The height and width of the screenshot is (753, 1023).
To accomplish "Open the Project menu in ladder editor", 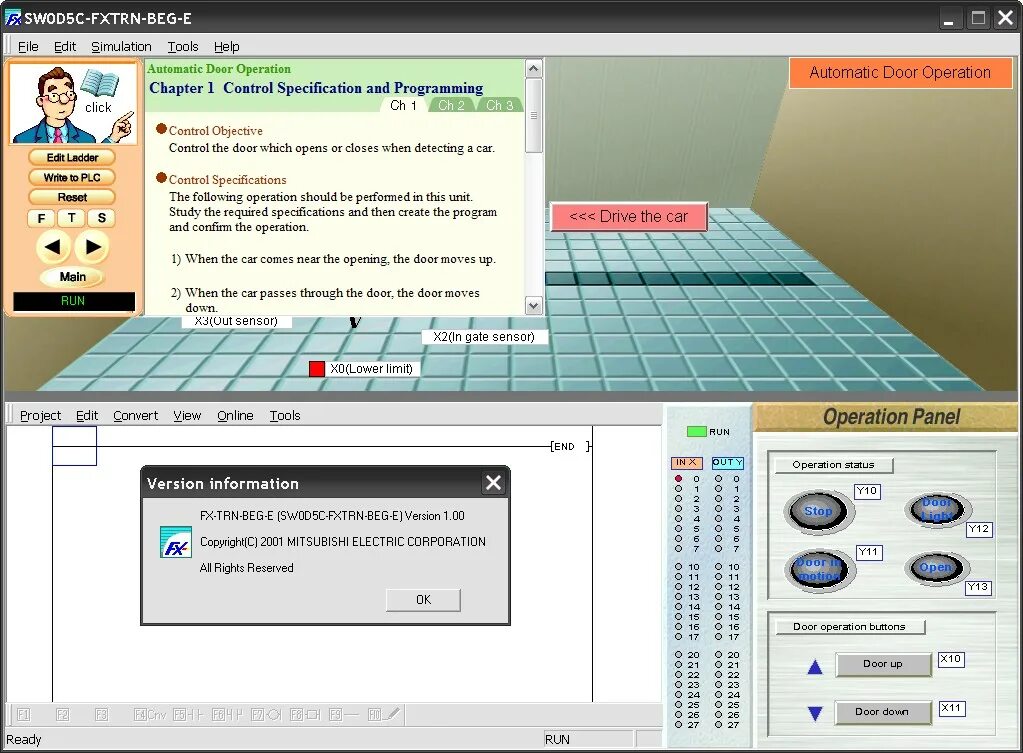I will coord(40,416).
